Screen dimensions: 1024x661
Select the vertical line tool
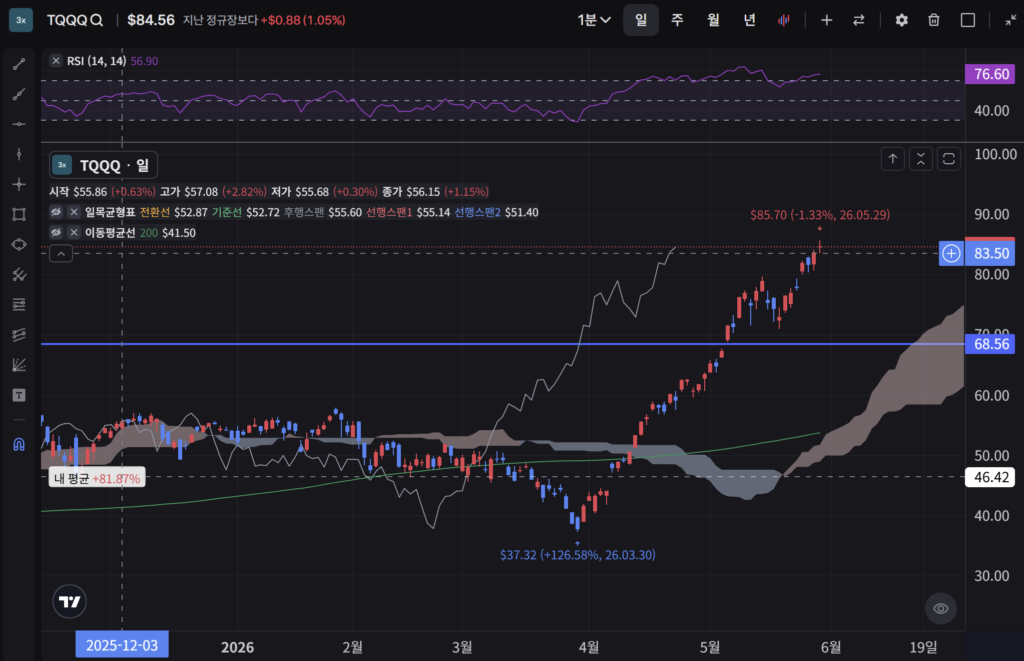click(x=19, y=154)
